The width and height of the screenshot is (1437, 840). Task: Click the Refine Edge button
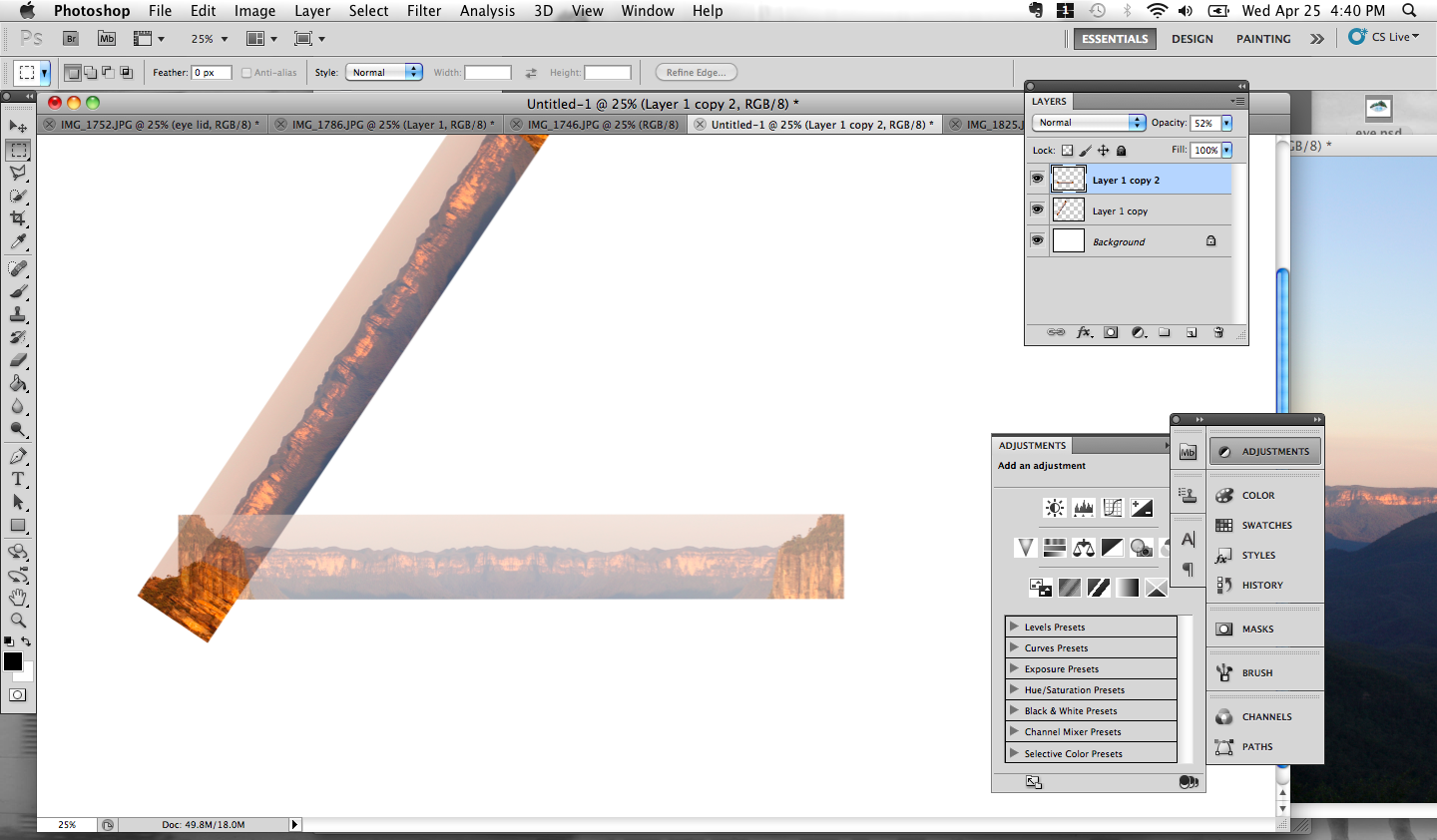click(x=696, y=72)
